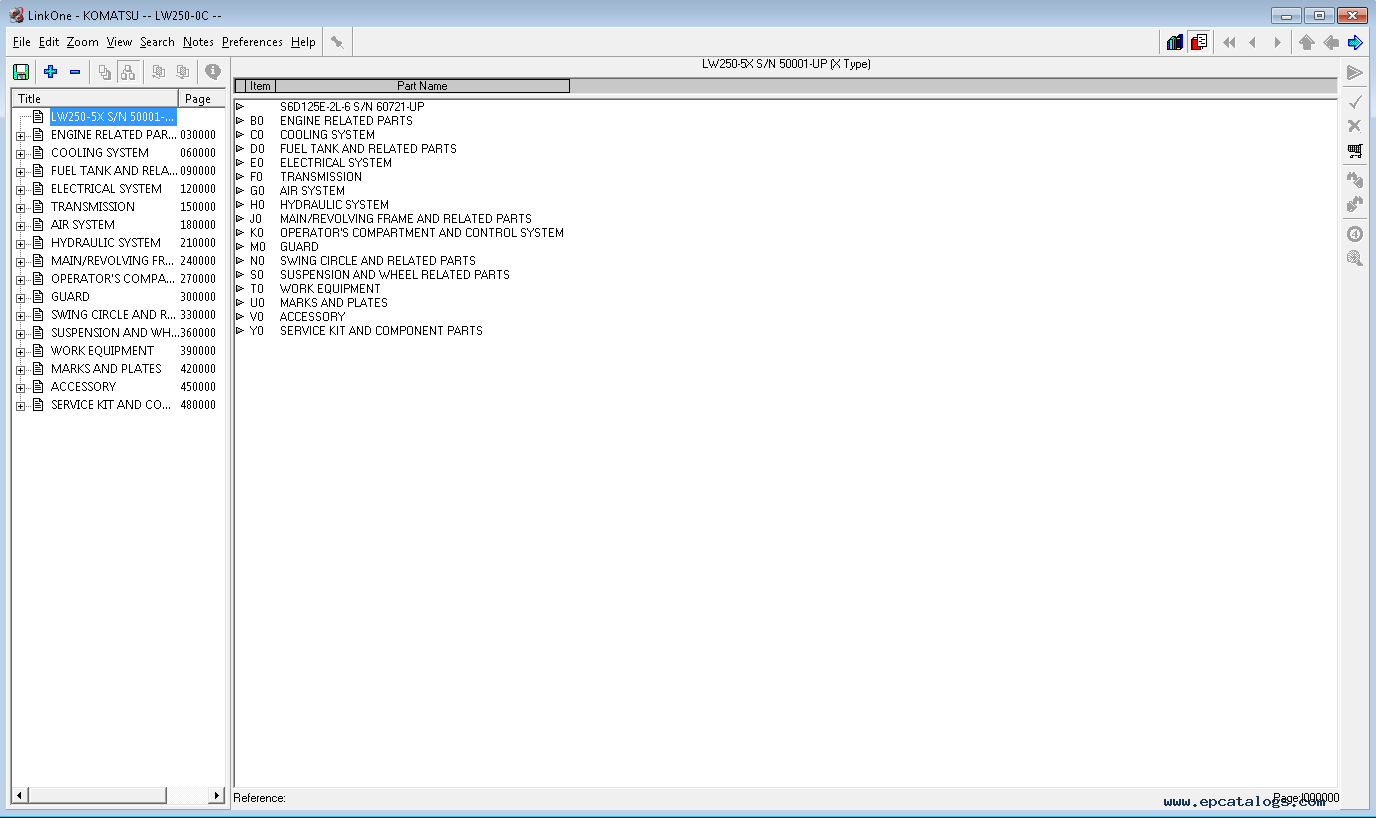Click the grey X icon in side toolbar
This screenshot has width=1376, height=818.
tap(1355, 126)
